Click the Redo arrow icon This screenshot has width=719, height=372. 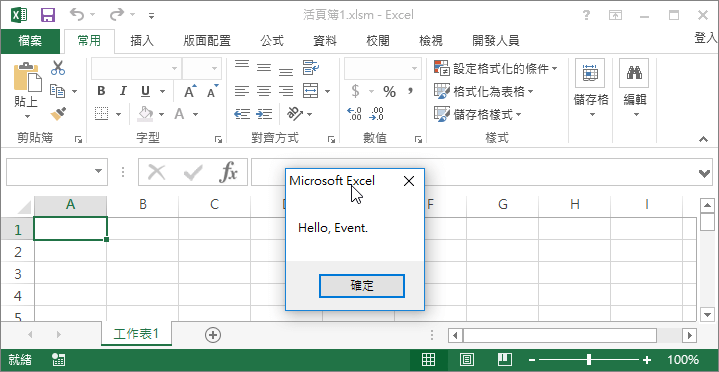pyautogui.click(x=116, y=15)
